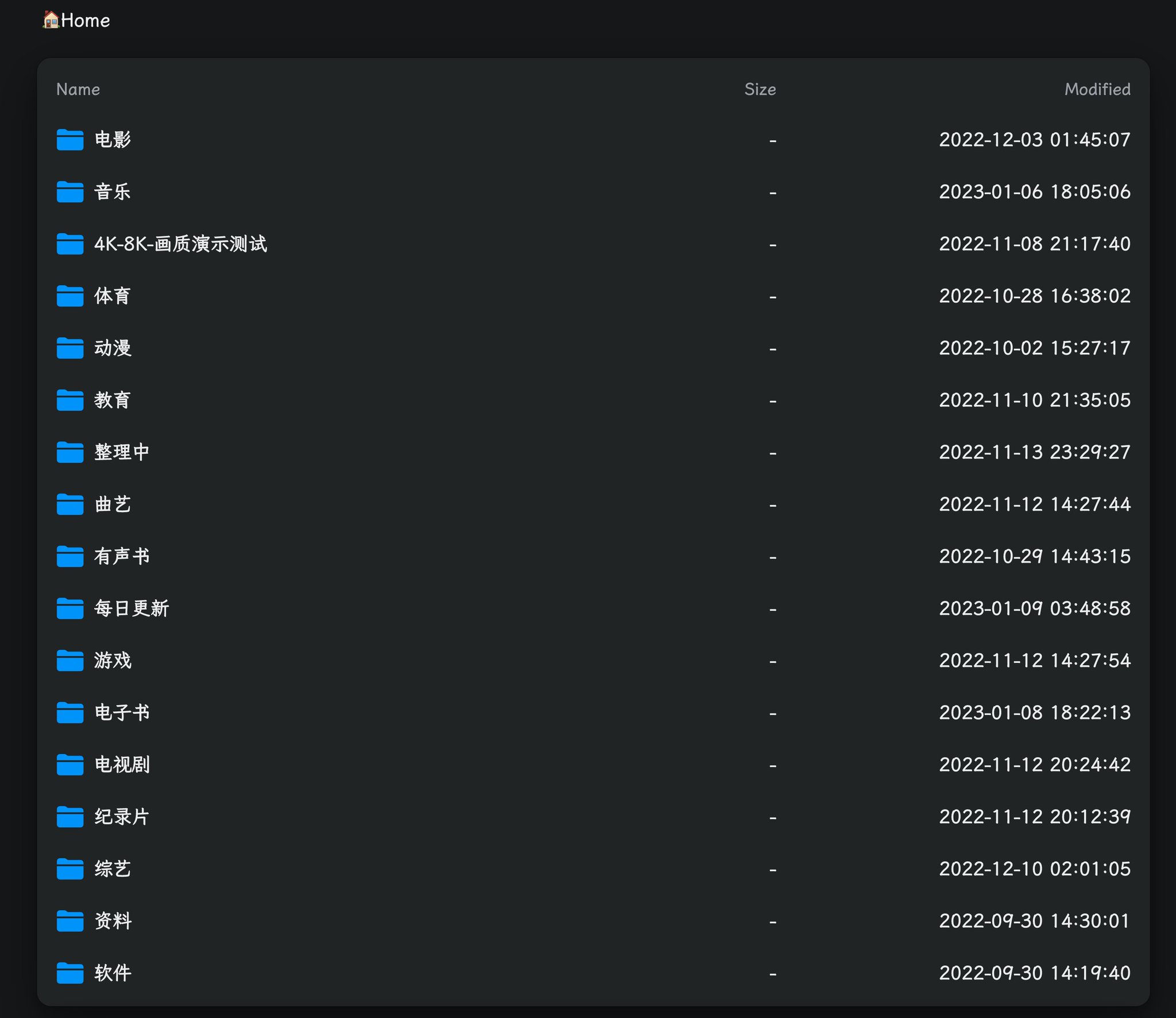The height and width of the screenshot is (1018, 1176).
Task: Click the 教育 folder icon
Action: (69, 400)
